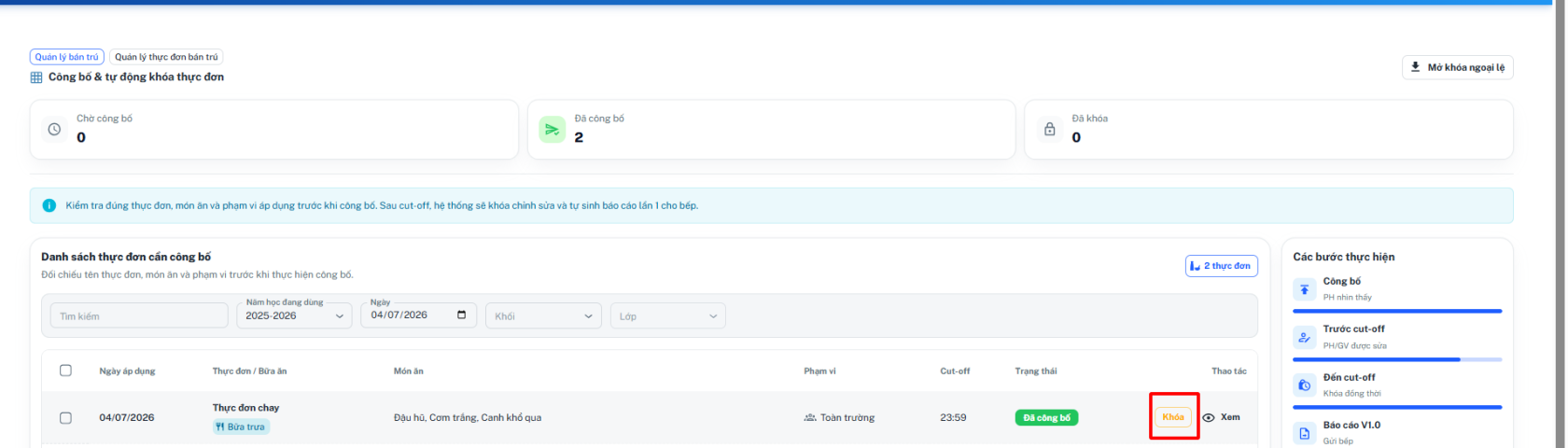Expand the Lớp filter dropdown
1568x448 pixels.
(667, 315)
